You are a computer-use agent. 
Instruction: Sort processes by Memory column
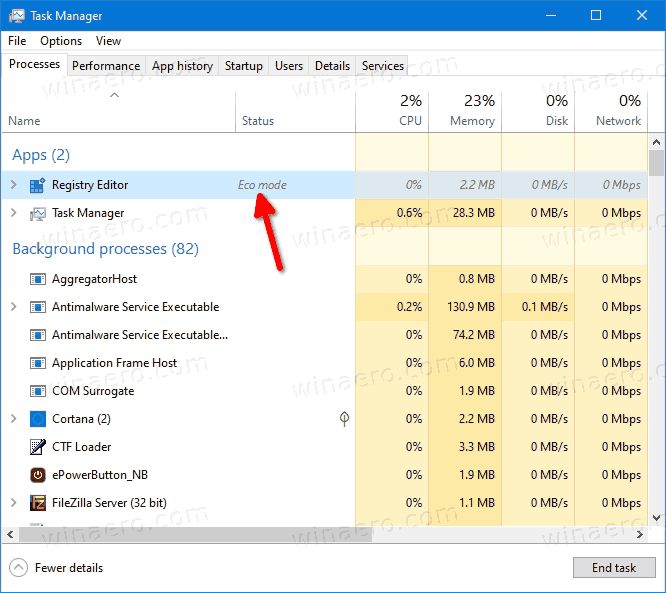pyautogui.click(x=471, y=110)
